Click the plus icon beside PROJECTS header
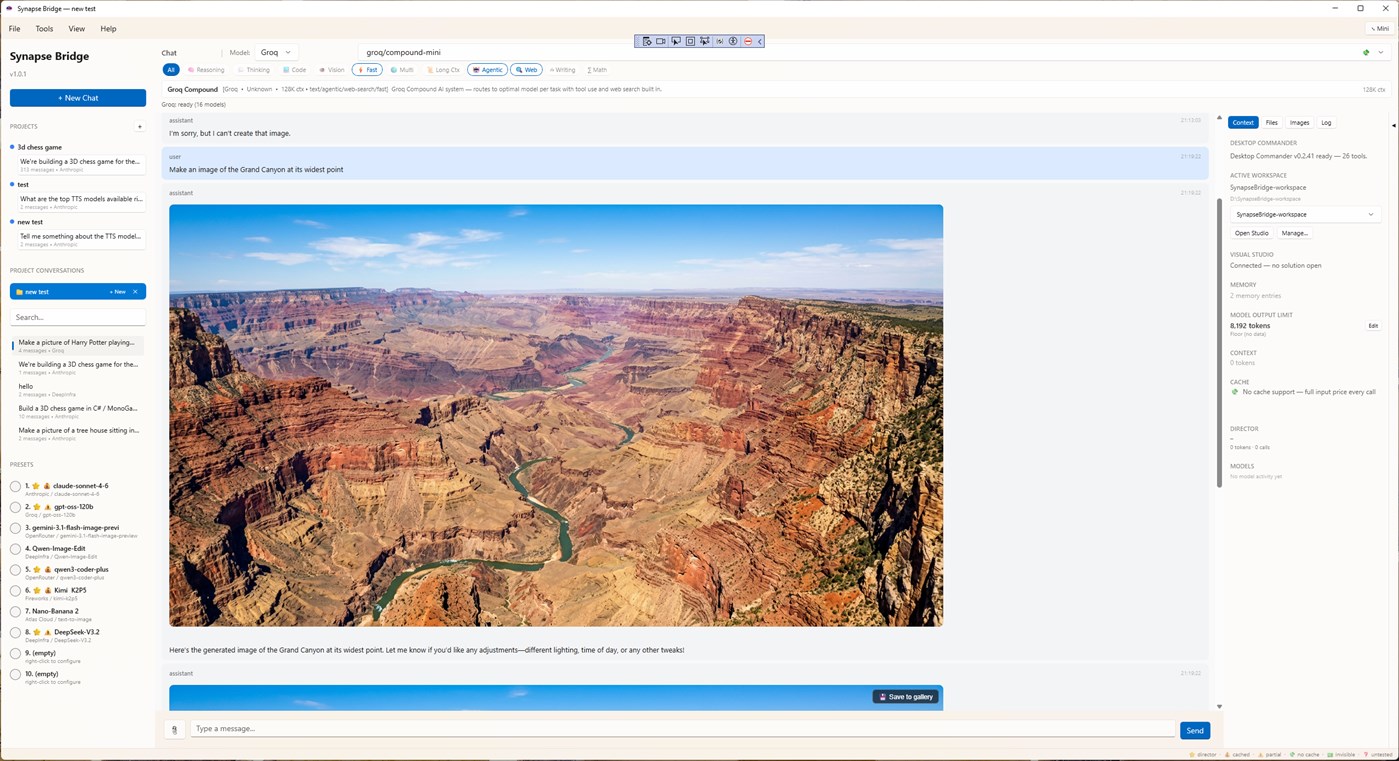The height and width of the screenshot is (761, 1399). (140, 127)
